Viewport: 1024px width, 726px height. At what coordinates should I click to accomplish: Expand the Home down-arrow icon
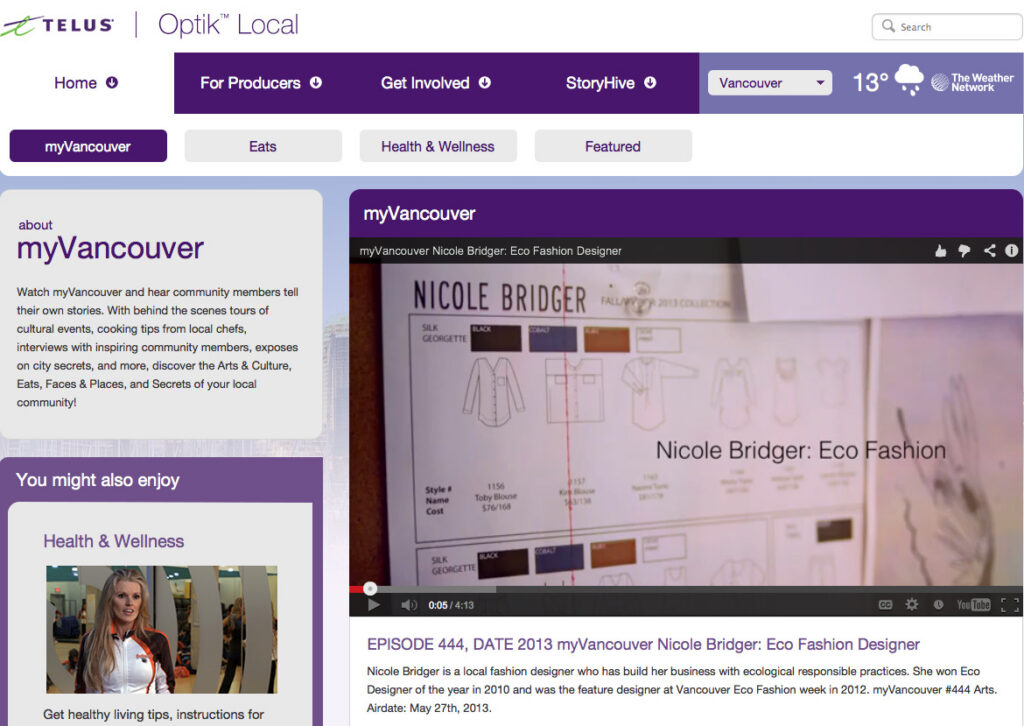(112, 83)
